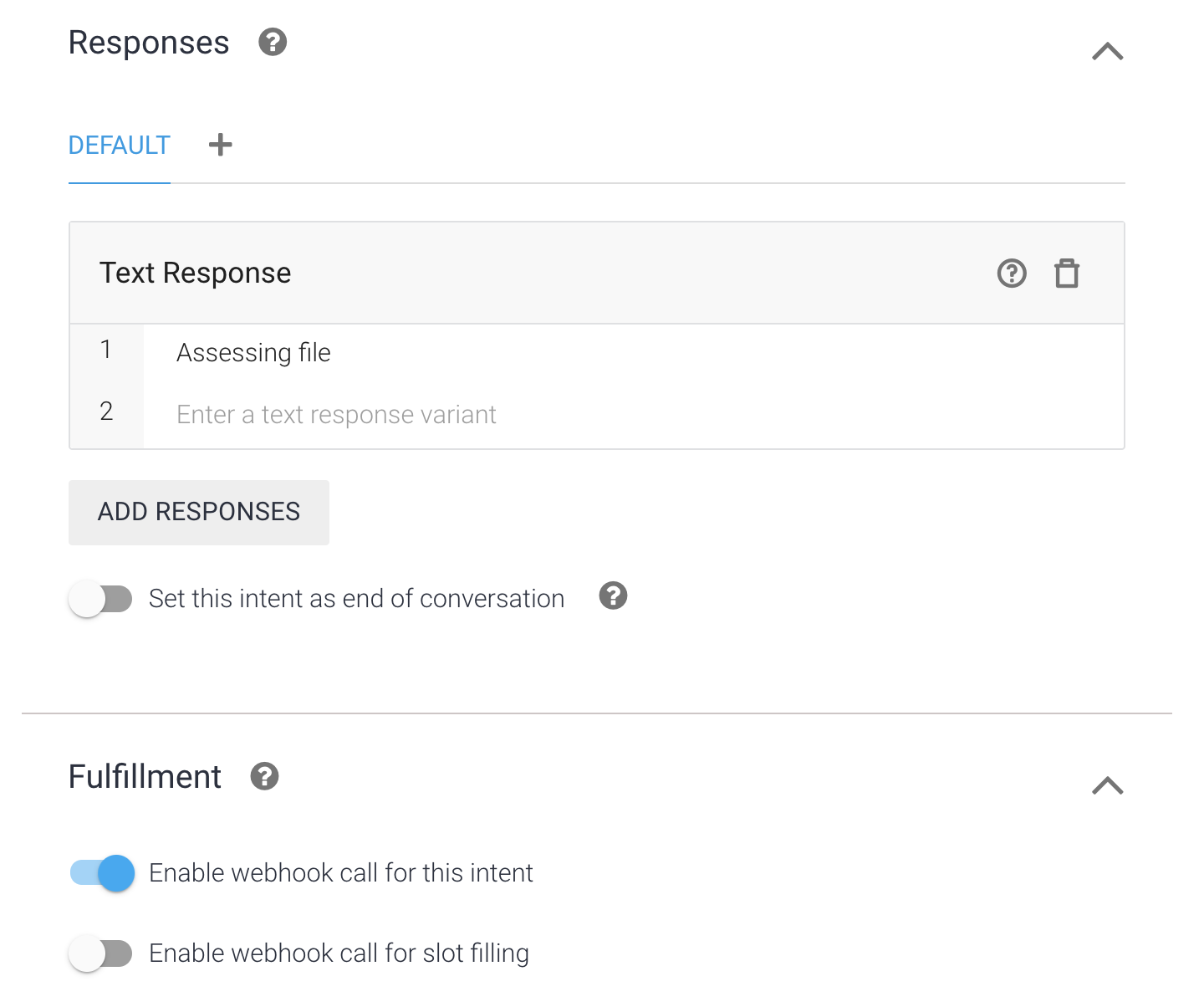This screenshot has width=1204, height=1007.
Task: Collapse the Responses section chevron
Action: click(1107, 52)
